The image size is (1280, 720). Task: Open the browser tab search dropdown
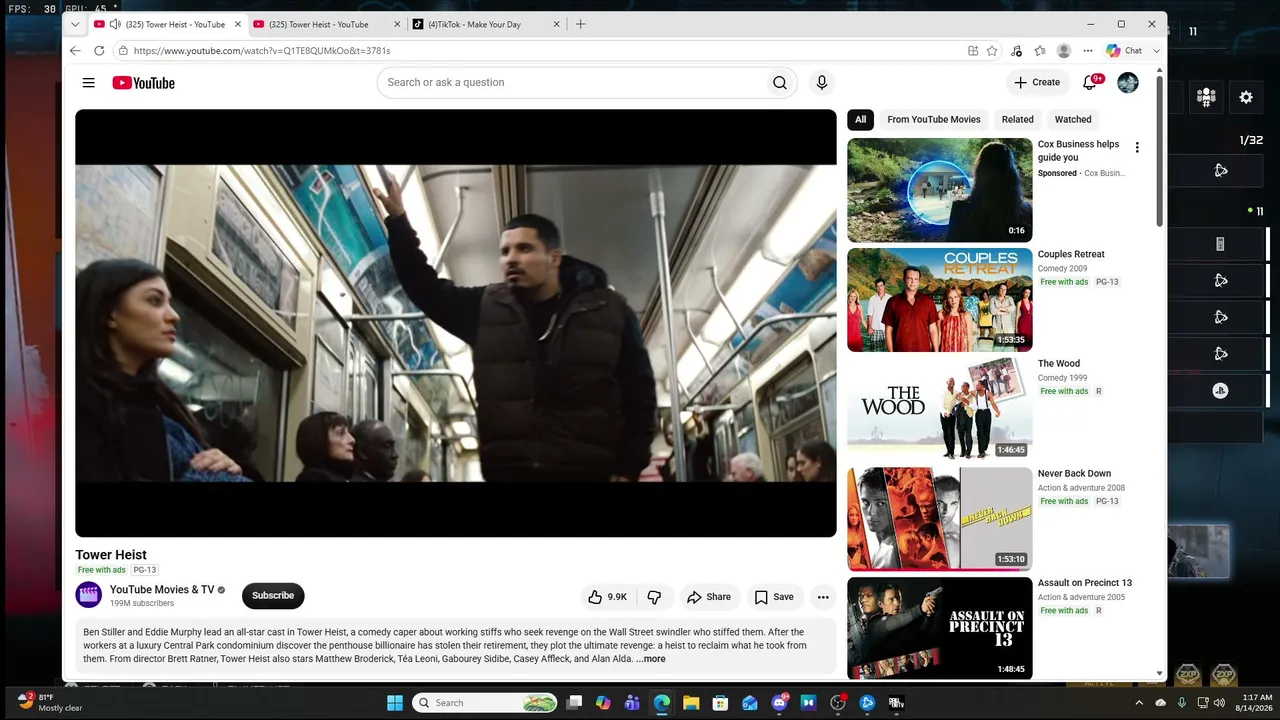click(75, 24)
